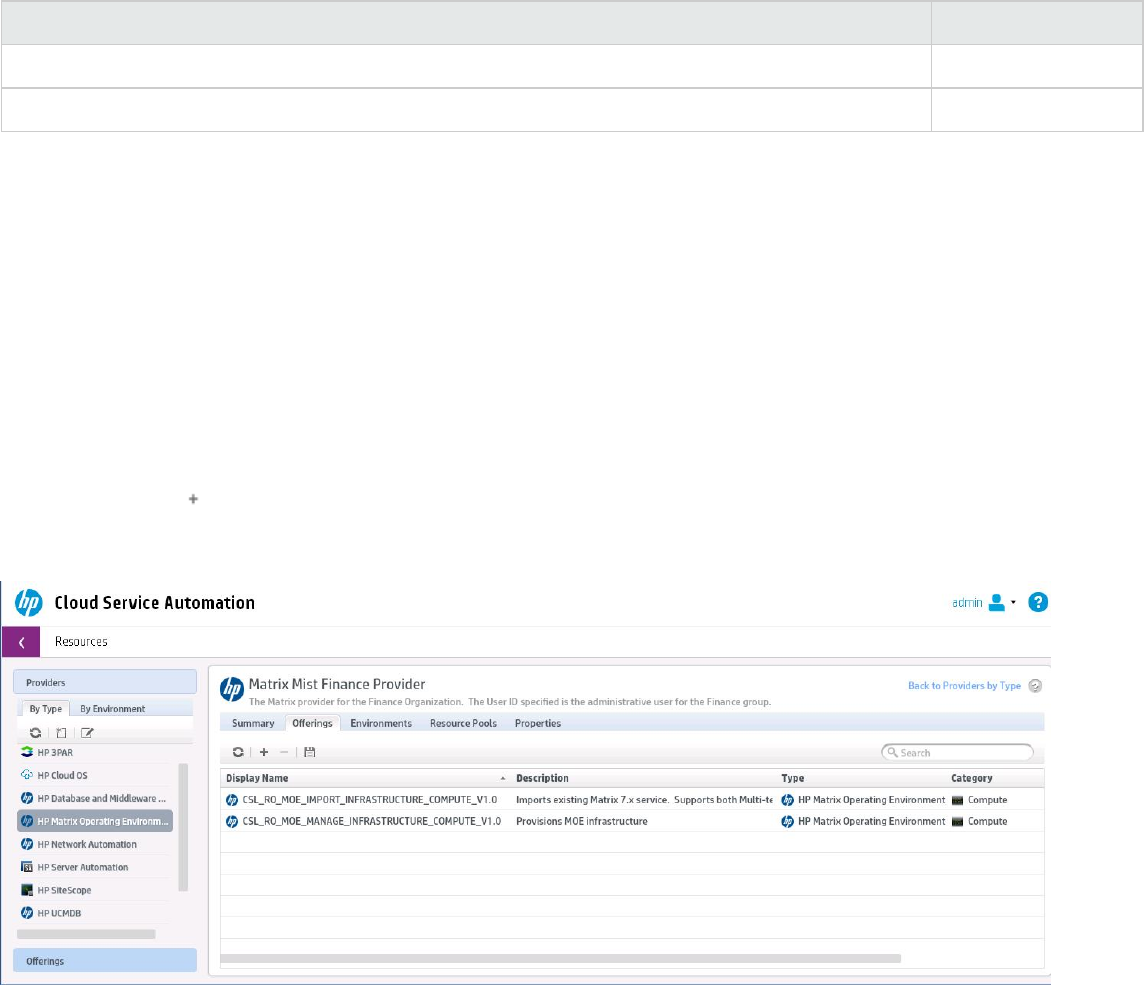Open the Environments tab

point(381,723)
